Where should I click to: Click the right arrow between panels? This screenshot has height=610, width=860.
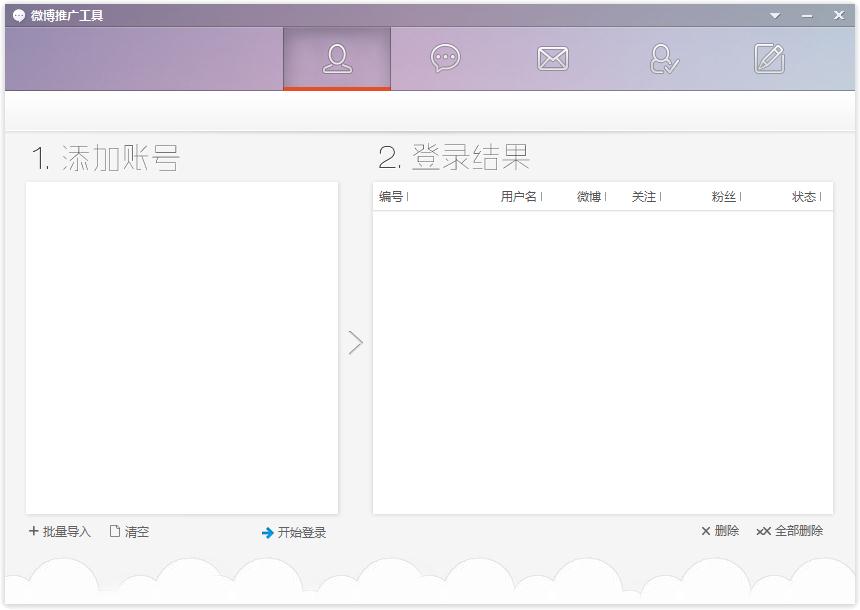tap(355, 343)
